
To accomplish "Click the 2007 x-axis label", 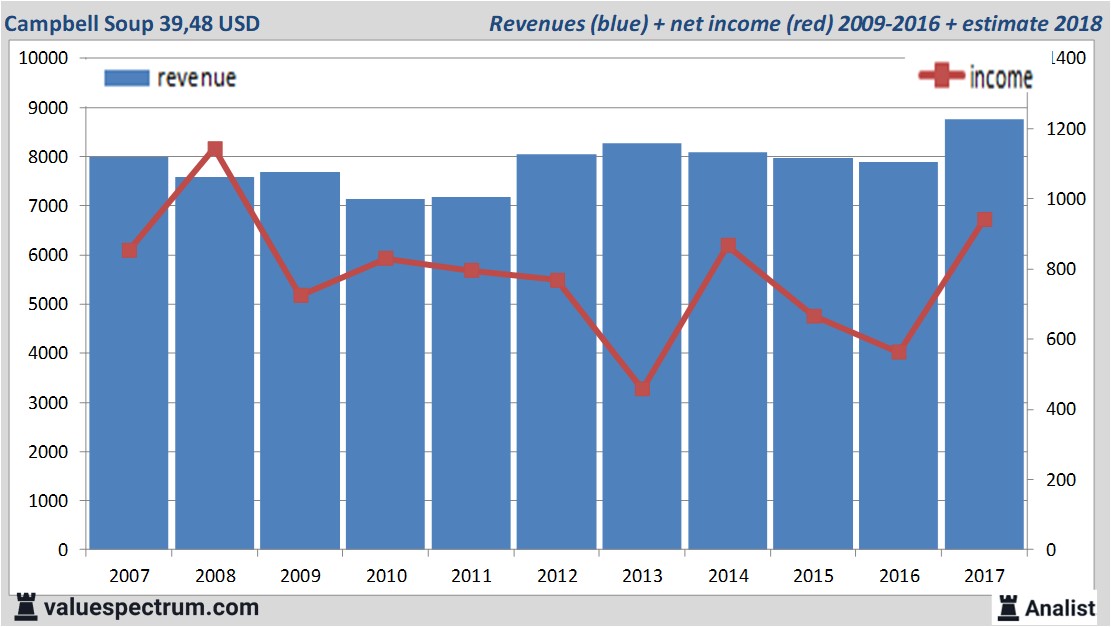I will tap(130, 575).
